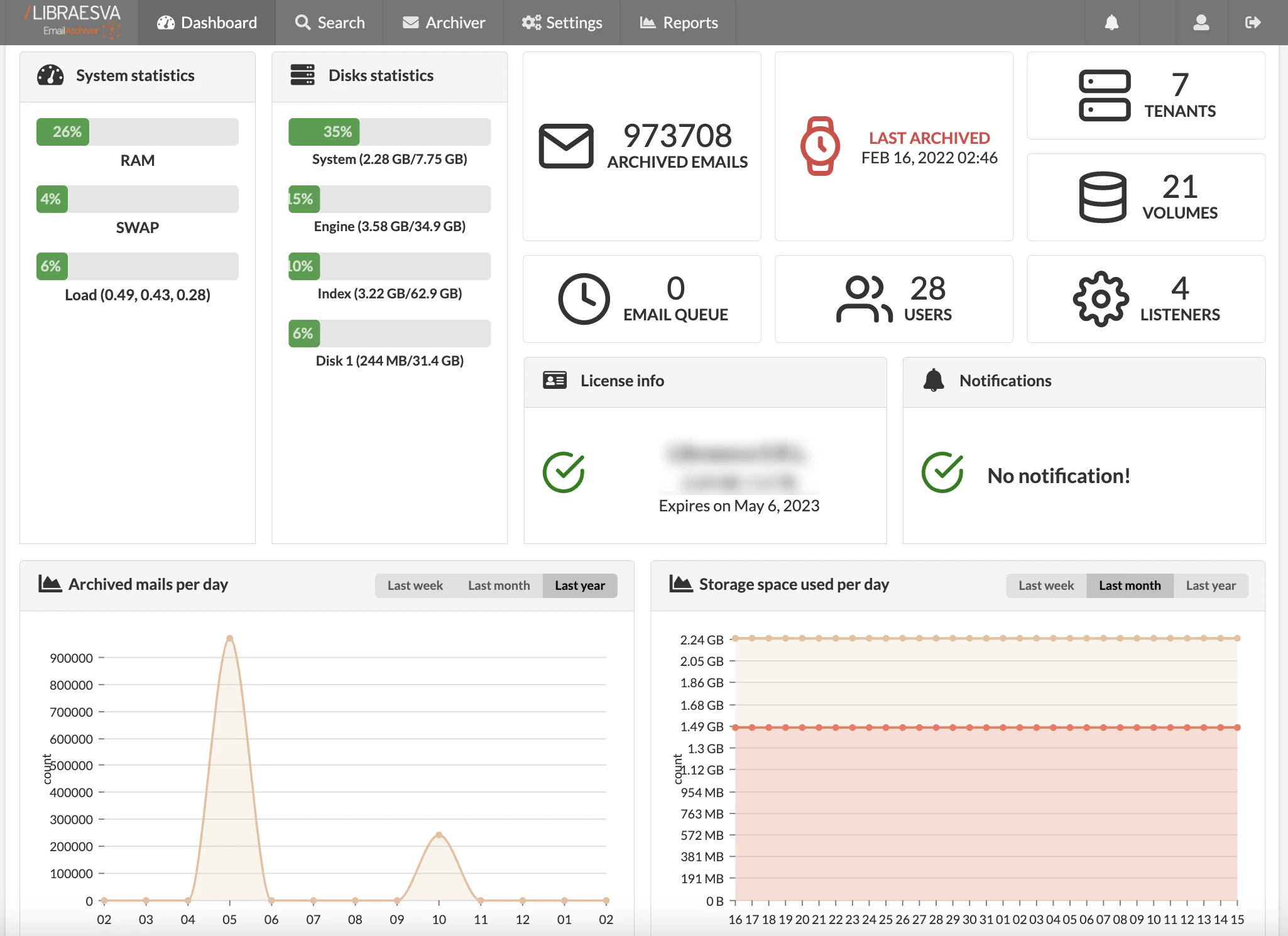Click the License info expiry text

[x=739, y=506]
